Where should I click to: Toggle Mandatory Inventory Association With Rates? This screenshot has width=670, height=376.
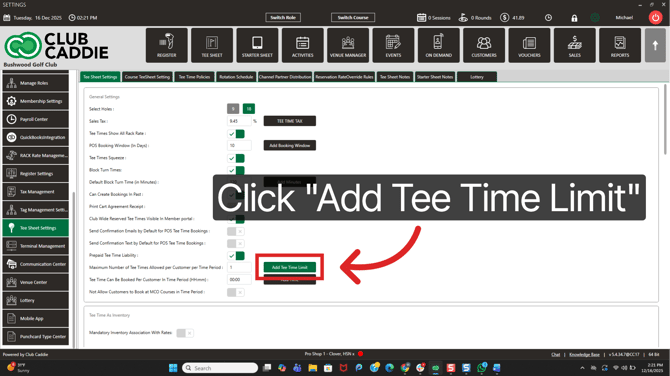click(185, 333)
